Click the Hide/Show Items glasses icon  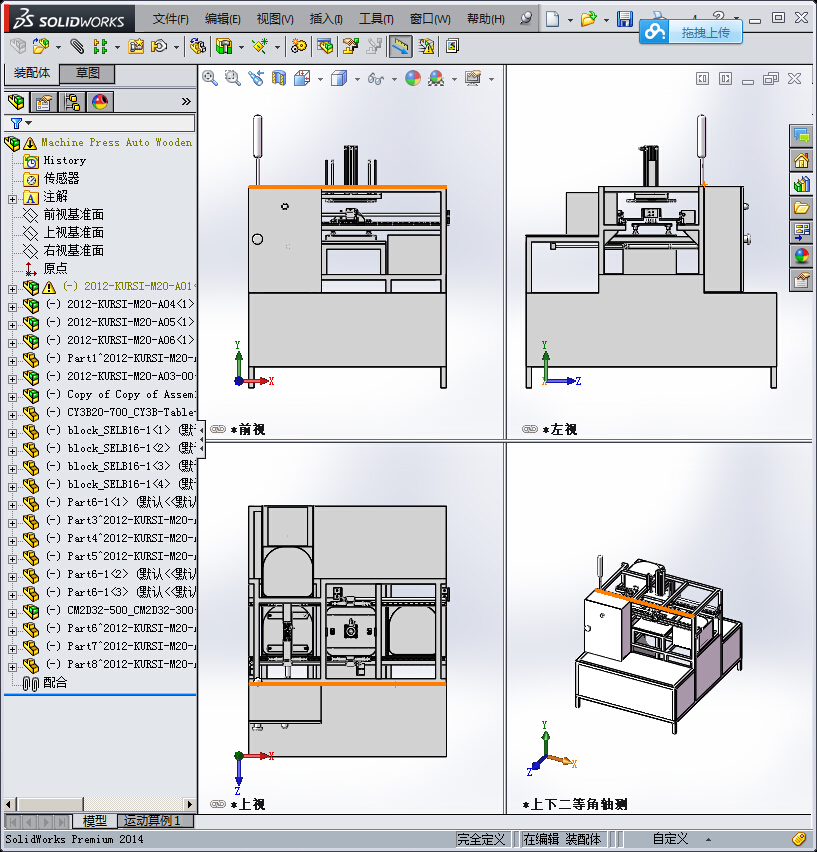375,79
